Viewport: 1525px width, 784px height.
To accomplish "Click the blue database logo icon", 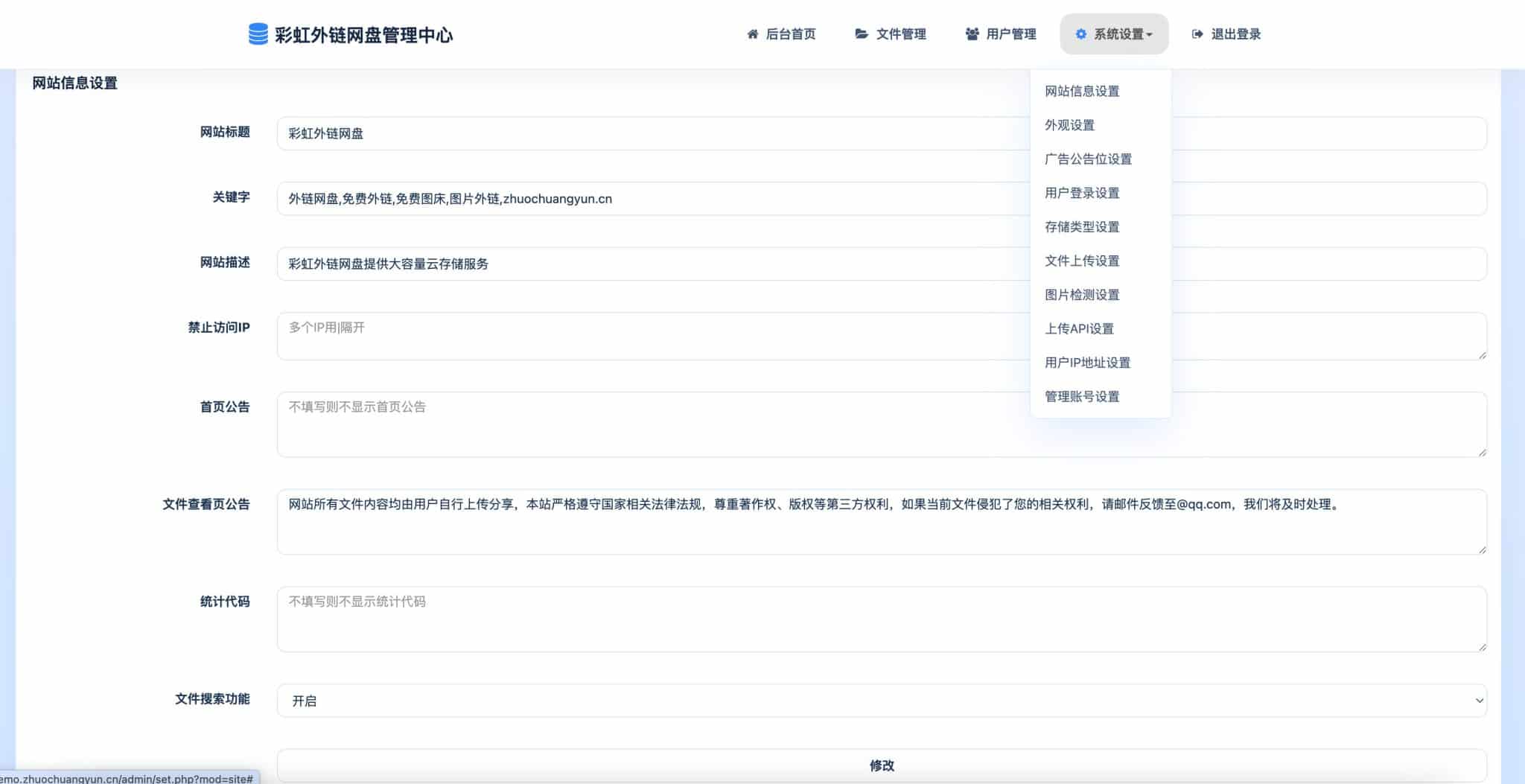I will point(258,34).
